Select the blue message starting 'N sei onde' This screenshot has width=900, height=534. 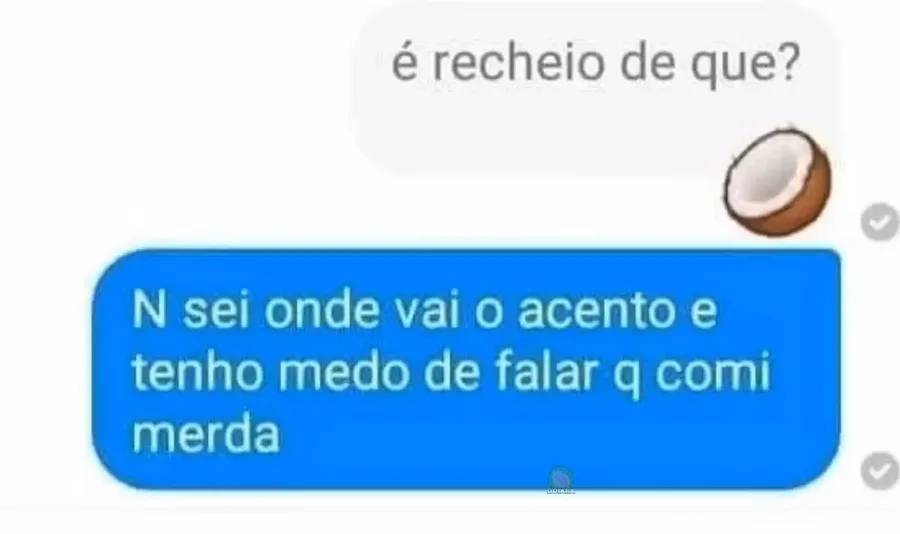point(466,369)
